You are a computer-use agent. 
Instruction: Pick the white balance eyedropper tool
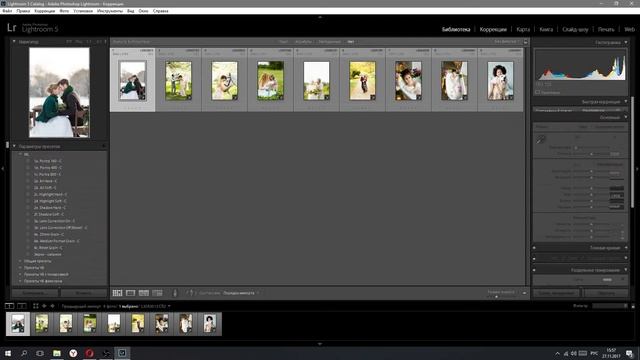click(x=541, y=140)
